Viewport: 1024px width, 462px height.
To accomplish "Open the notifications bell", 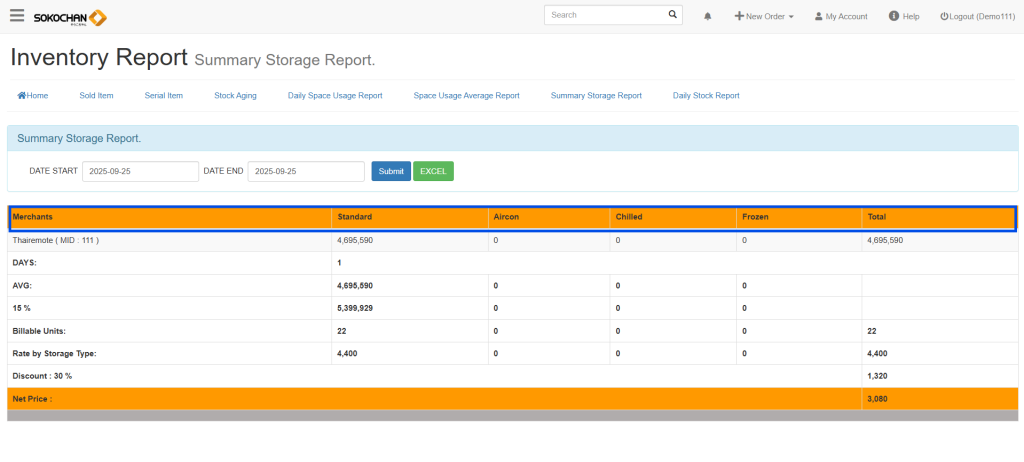I will pos(708,17).
